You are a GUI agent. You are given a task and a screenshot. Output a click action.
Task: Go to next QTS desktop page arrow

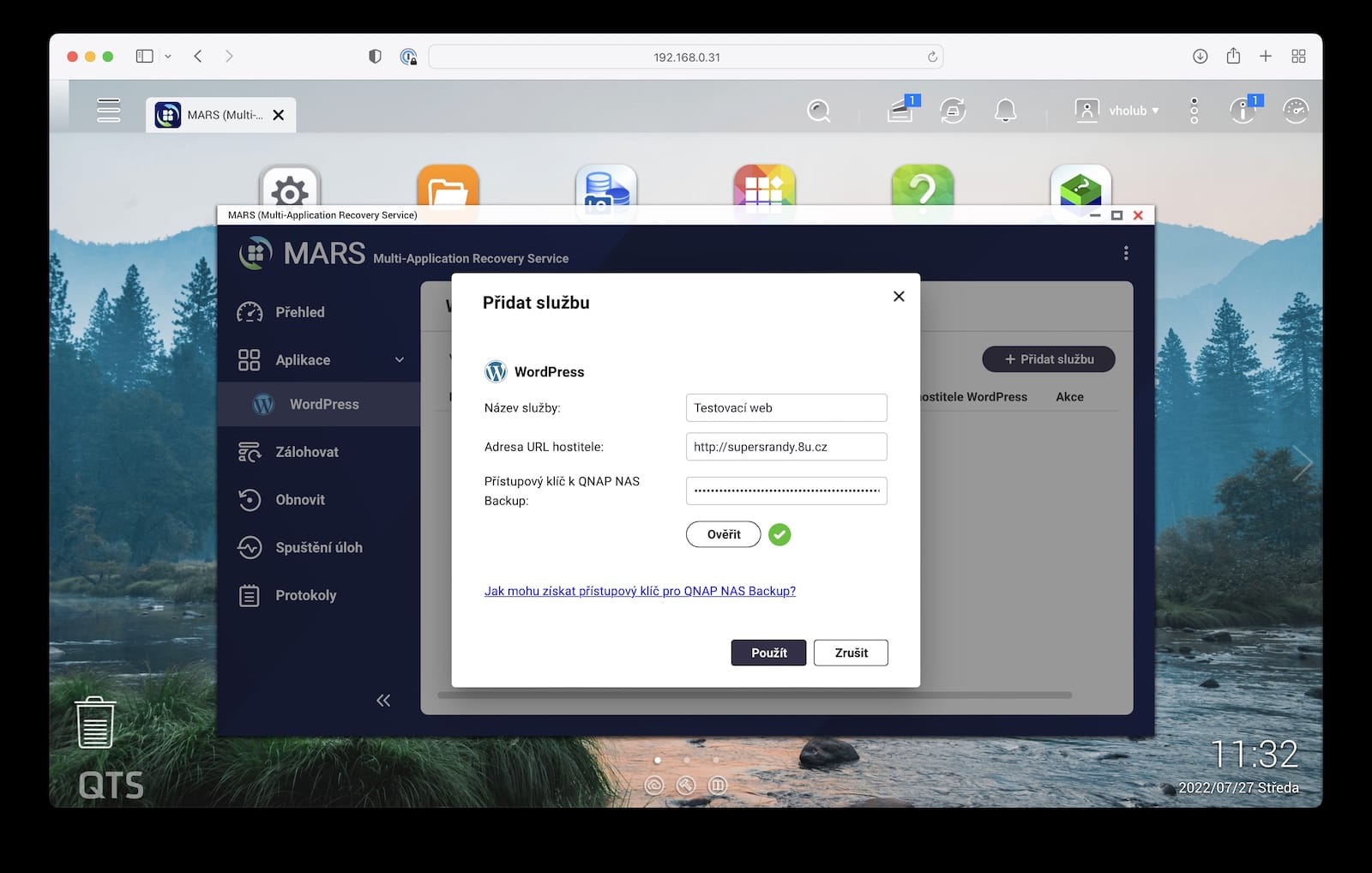pyautogui.click(x=1303, y=463)
